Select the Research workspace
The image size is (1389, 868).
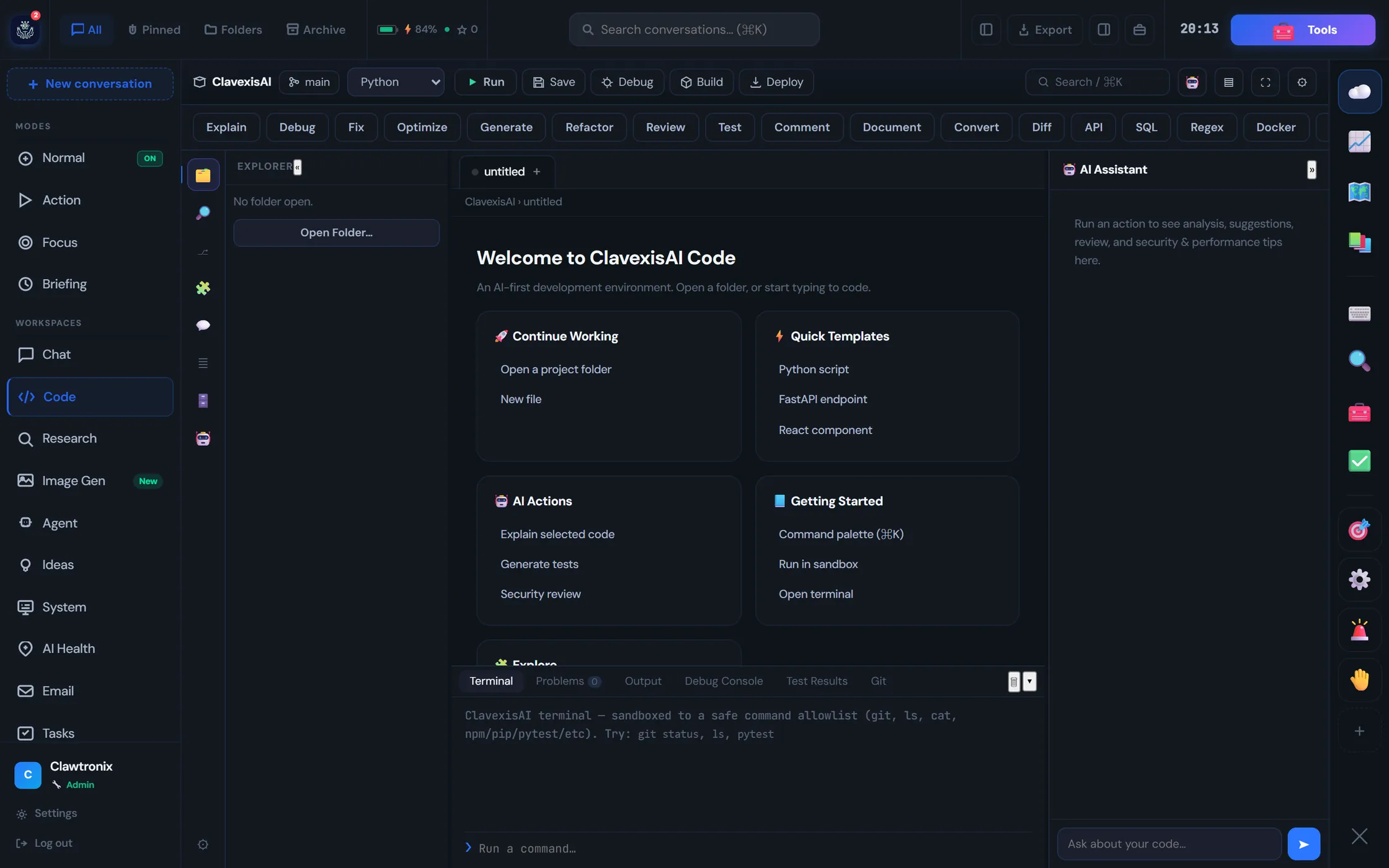click(x=90, y=439)
